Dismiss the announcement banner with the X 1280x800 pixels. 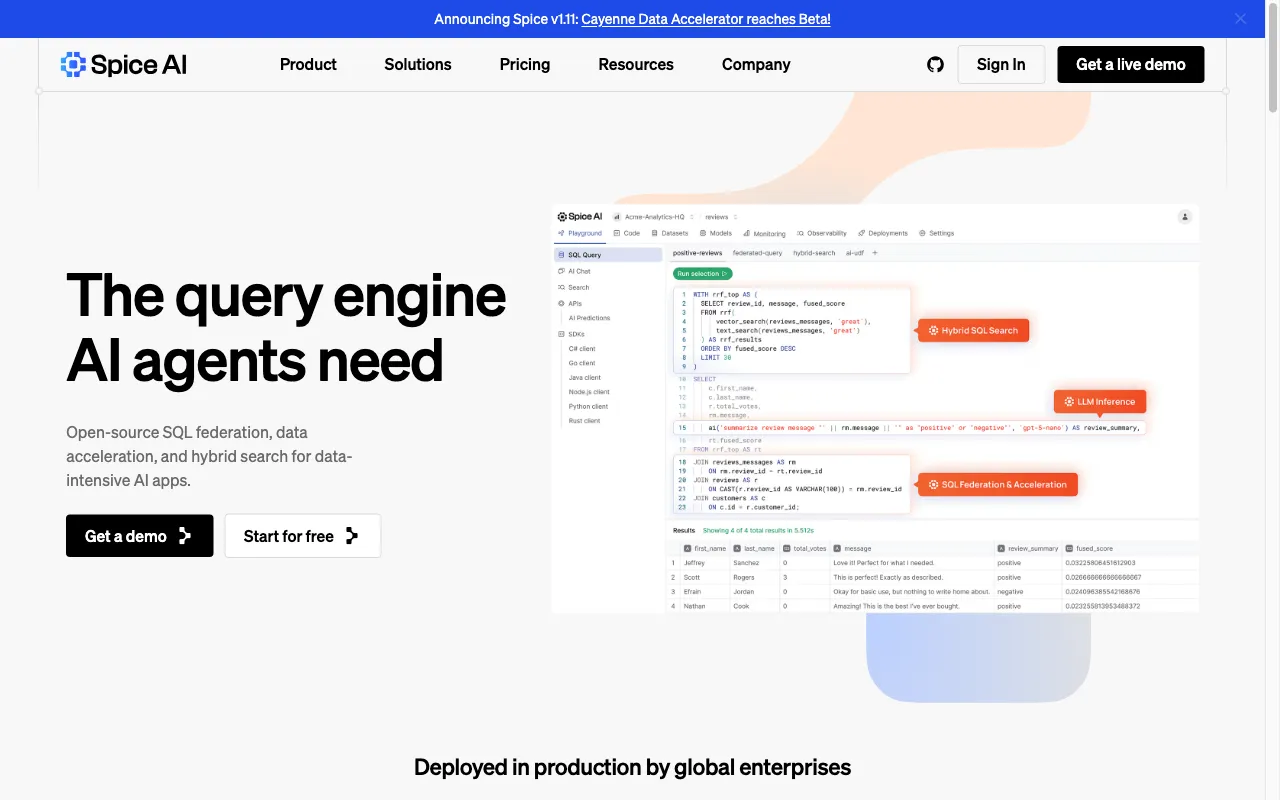coord(1241,19)
